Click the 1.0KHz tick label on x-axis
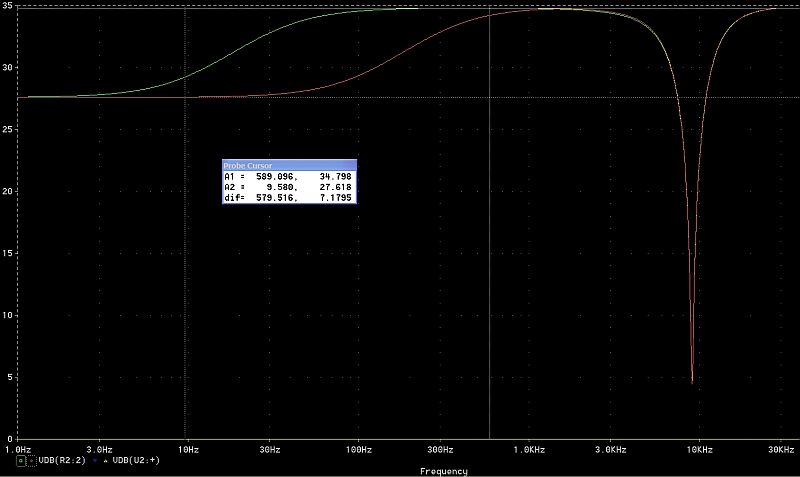 tap(529, 450)
